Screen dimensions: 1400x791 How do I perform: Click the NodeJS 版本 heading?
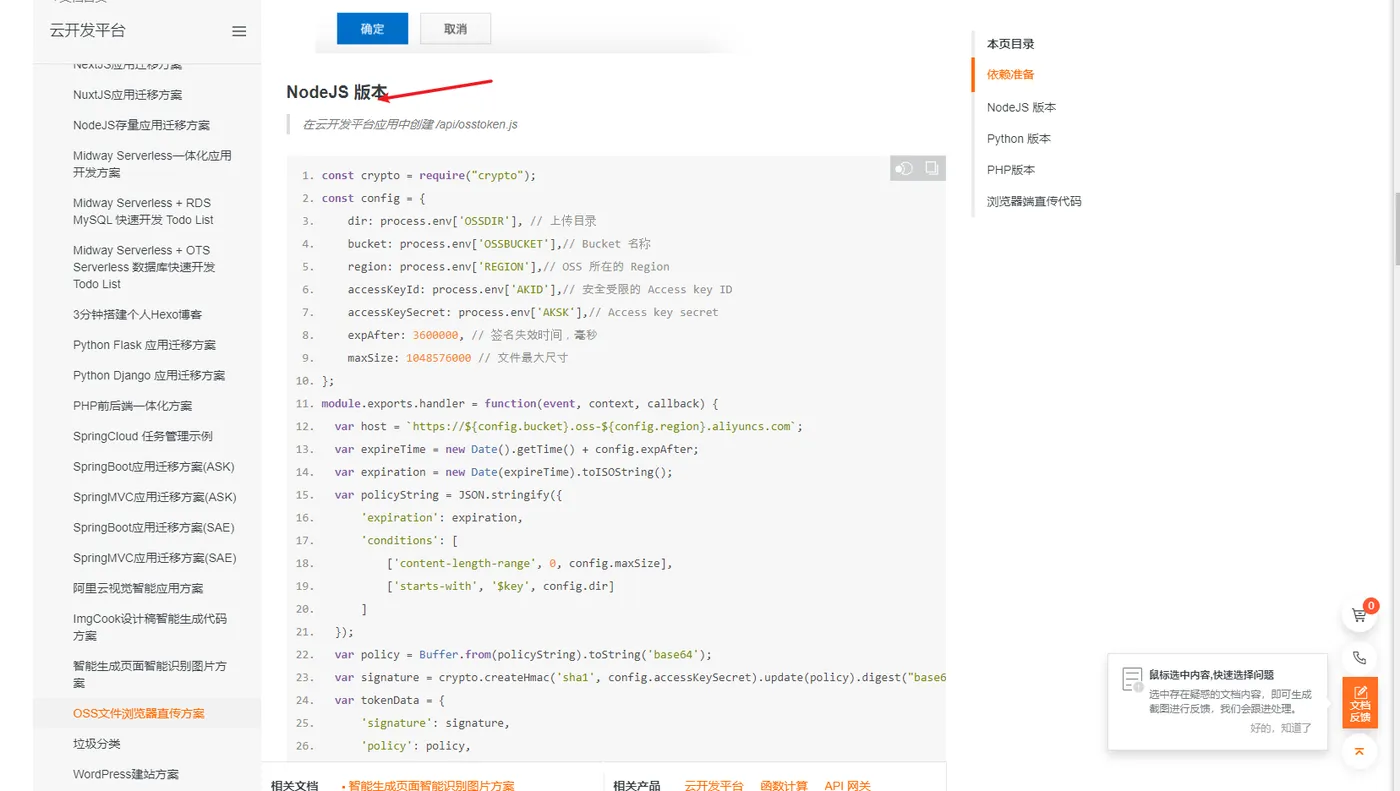click(337, 92)
